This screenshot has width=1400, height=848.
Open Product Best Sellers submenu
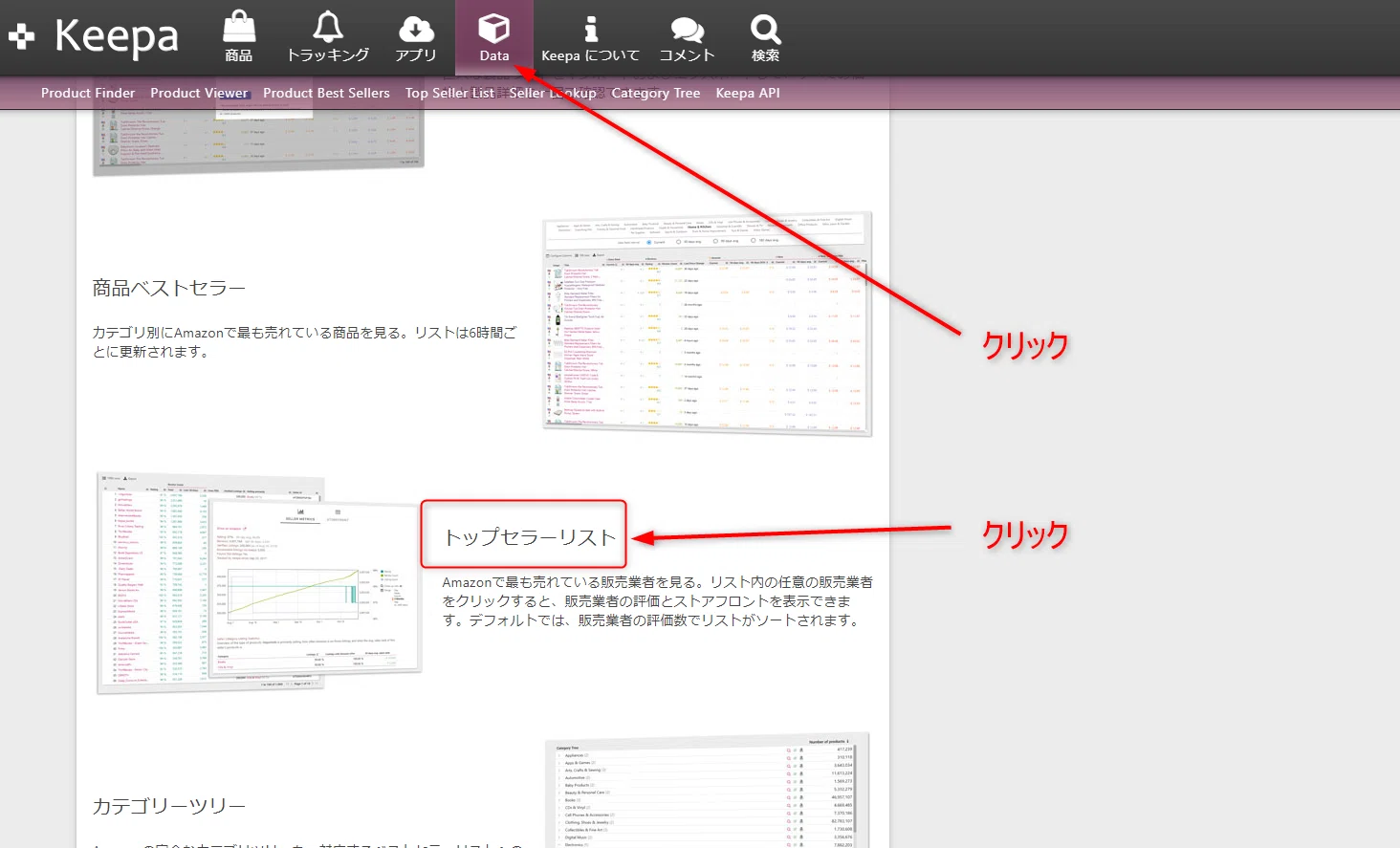[326, 93]
